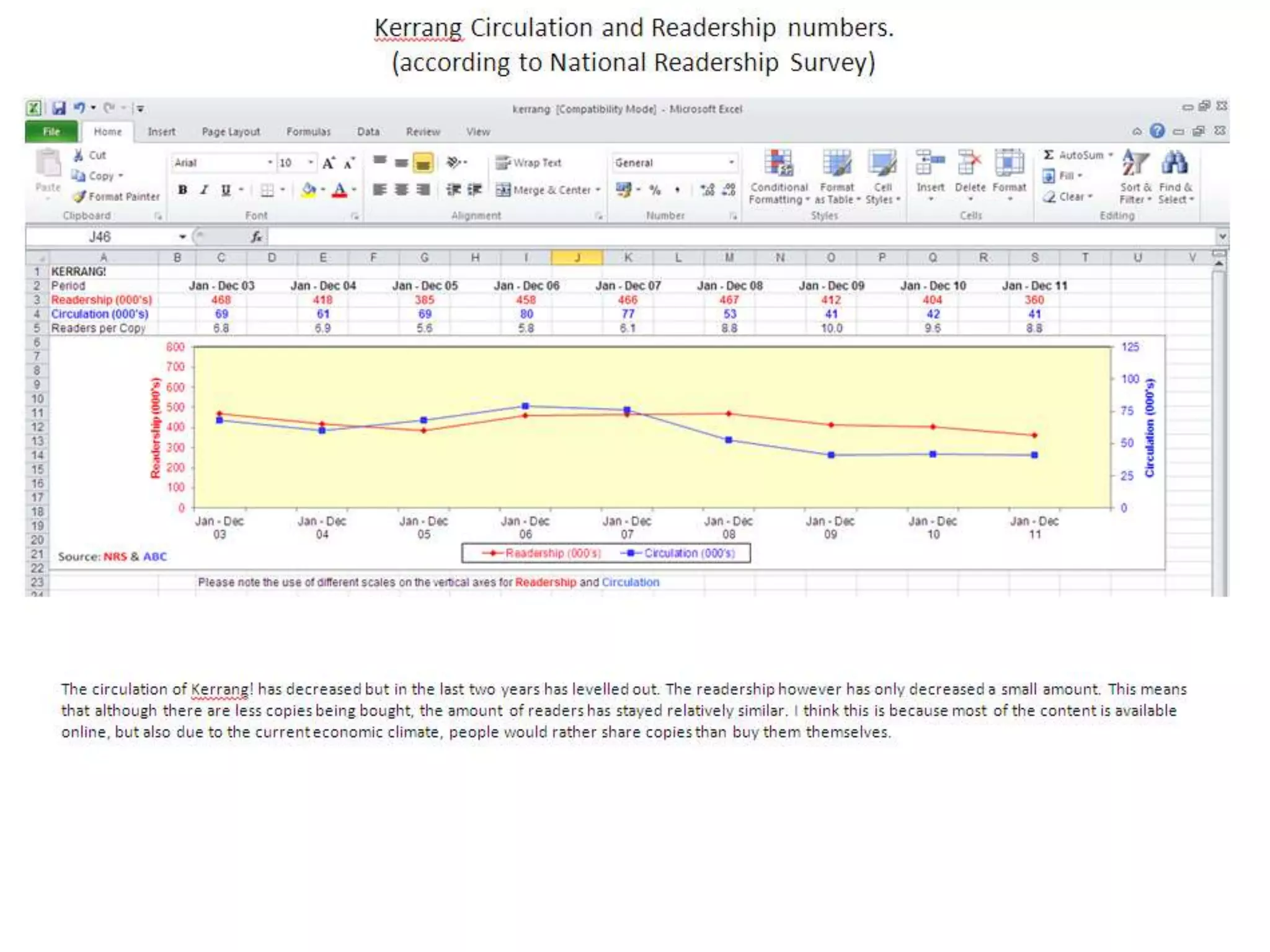Click the Insert Function fx icon
The width and height of the screenshot is (1270, 952).
(x=256, y=237)
